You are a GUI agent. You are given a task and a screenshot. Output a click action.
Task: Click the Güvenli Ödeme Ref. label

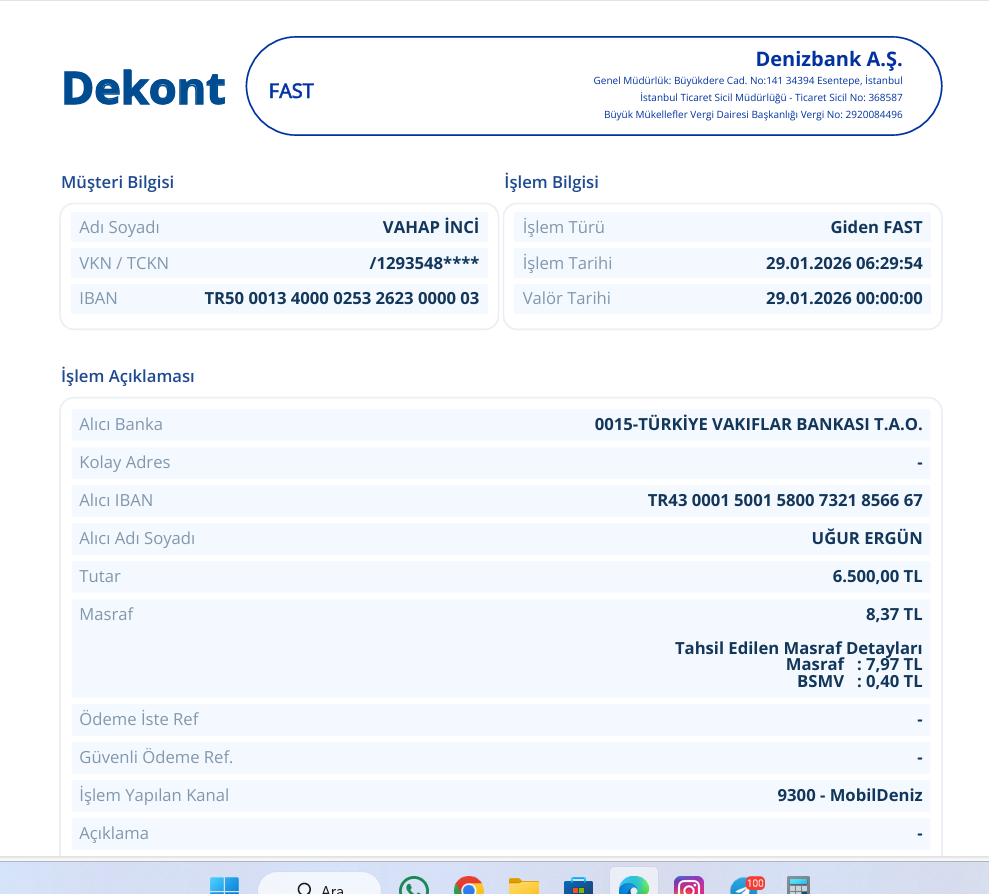156,757
